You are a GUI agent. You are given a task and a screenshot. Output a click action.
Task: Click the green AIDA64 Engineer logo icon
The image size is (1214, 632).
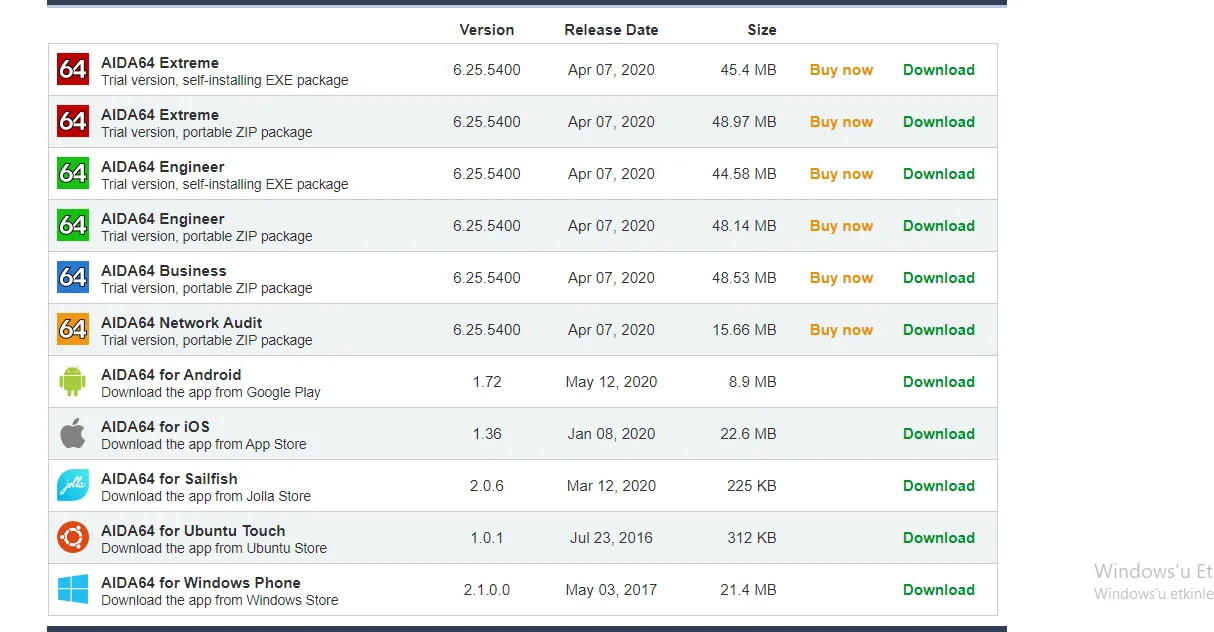click(72, 173)
